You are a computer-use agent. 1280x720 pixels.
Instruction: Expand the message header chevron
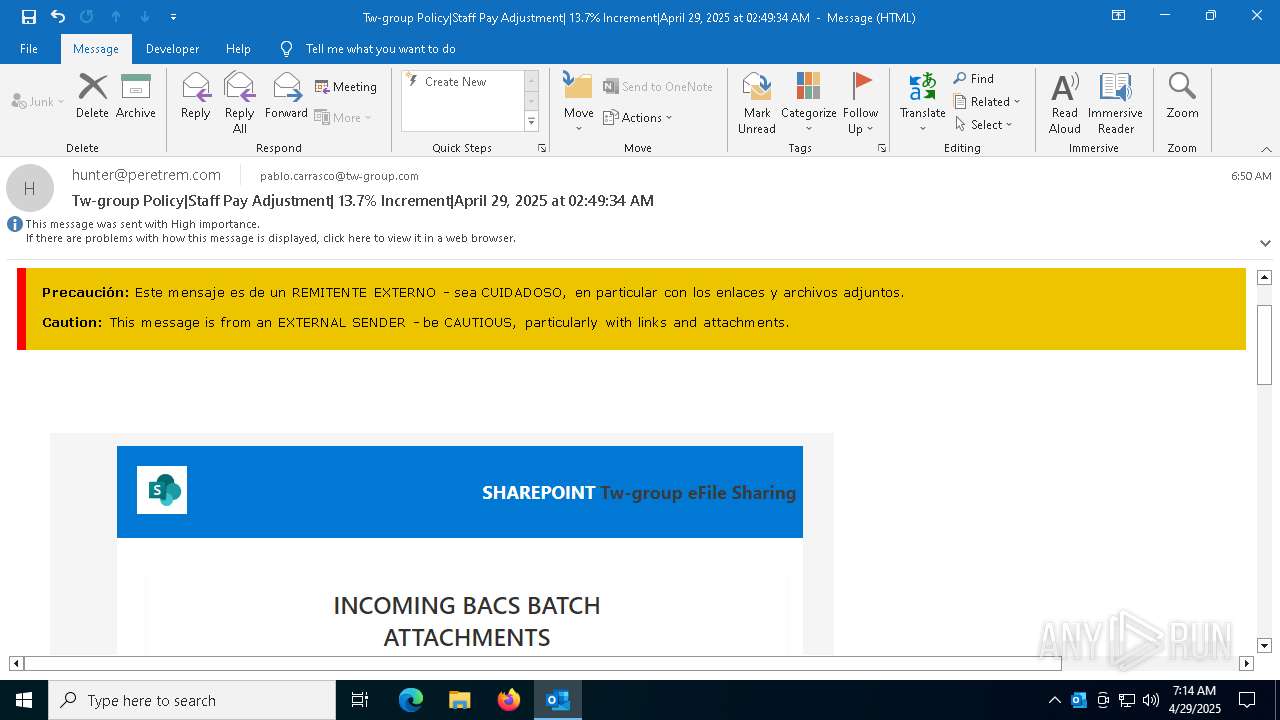(x=1265, y=243)
